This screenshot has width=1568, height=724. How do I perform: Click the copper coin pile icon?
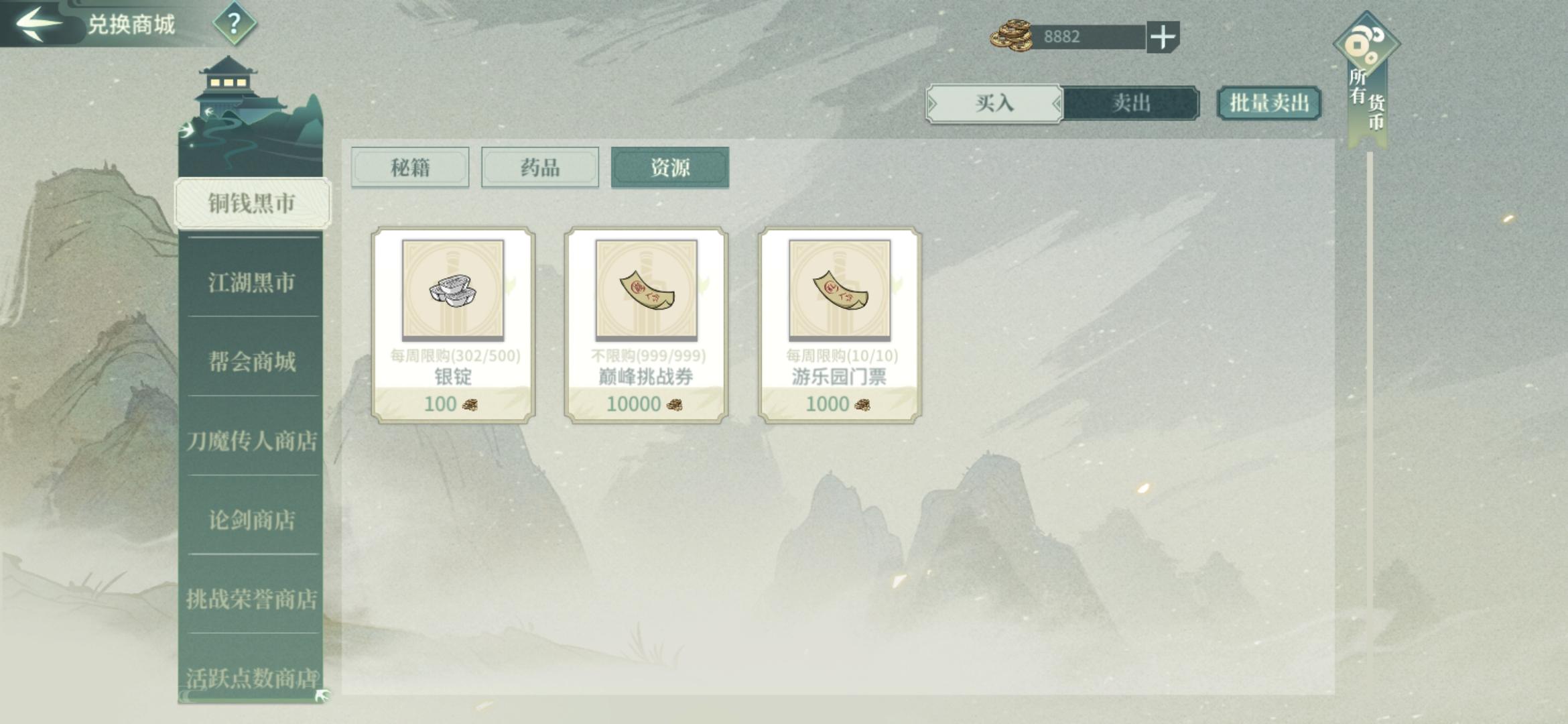point(1012,36)
